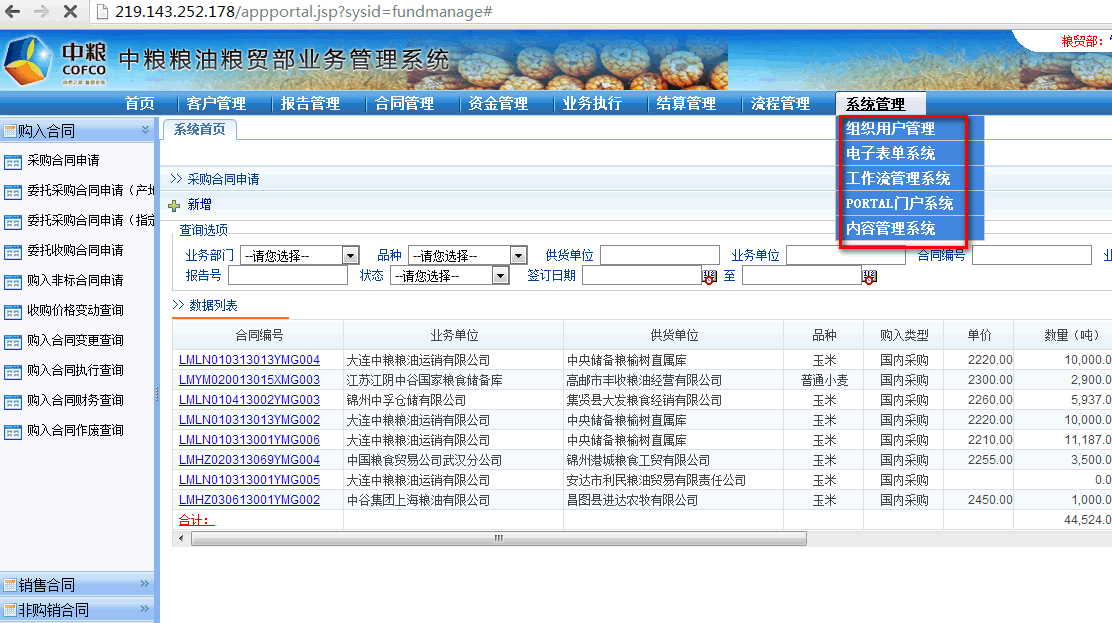
Task: Open the 资金管理 menu
Action: [x=498, y=104]
